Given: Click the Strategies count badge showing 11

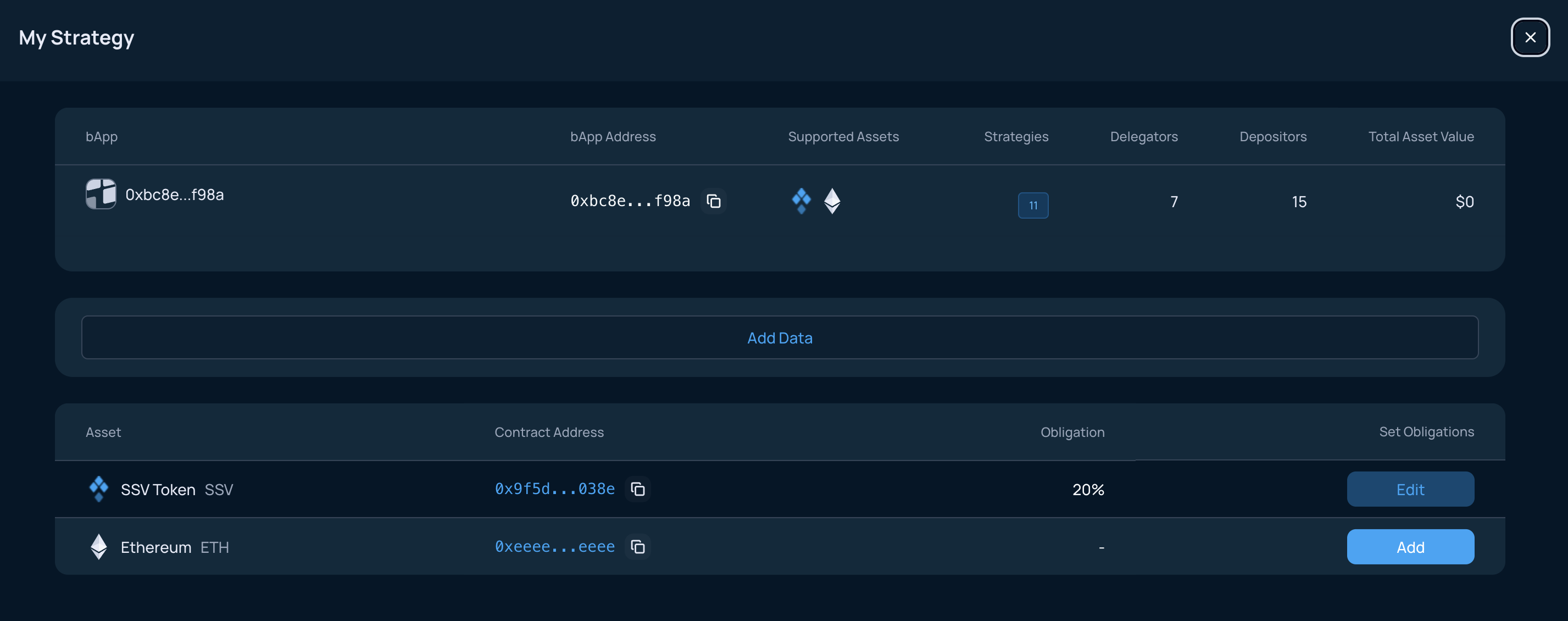Looking at the screenshot, I should (1033, 206).
